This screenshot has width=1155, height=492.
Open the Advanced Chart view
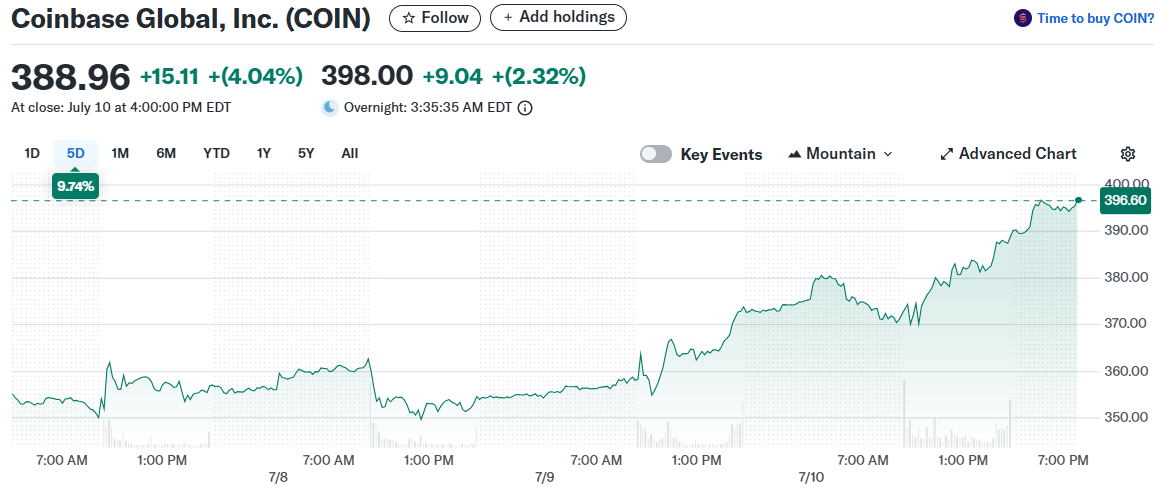coord(1008,154)
